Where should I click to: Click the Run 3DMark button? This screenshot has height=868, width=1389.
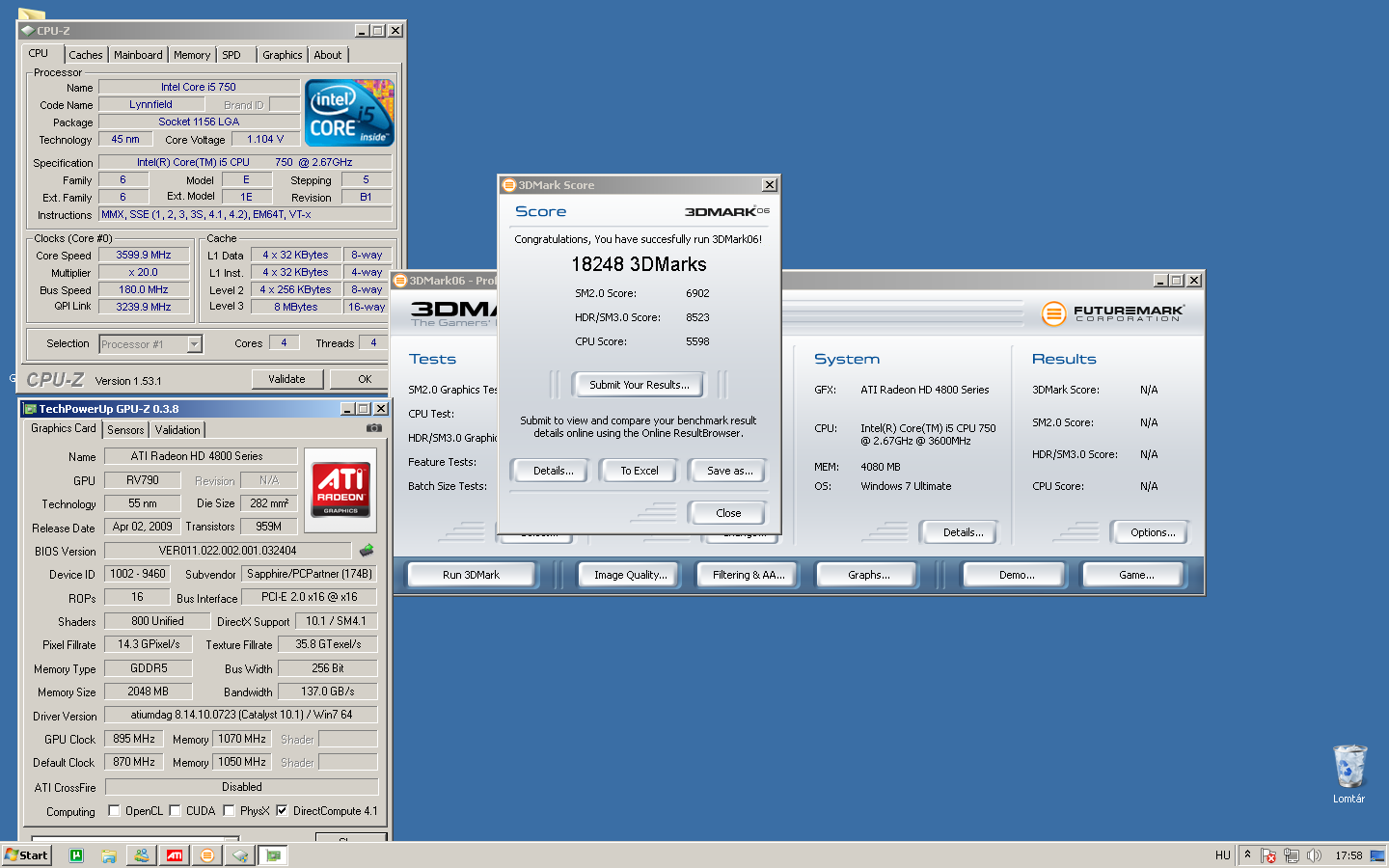471,575
